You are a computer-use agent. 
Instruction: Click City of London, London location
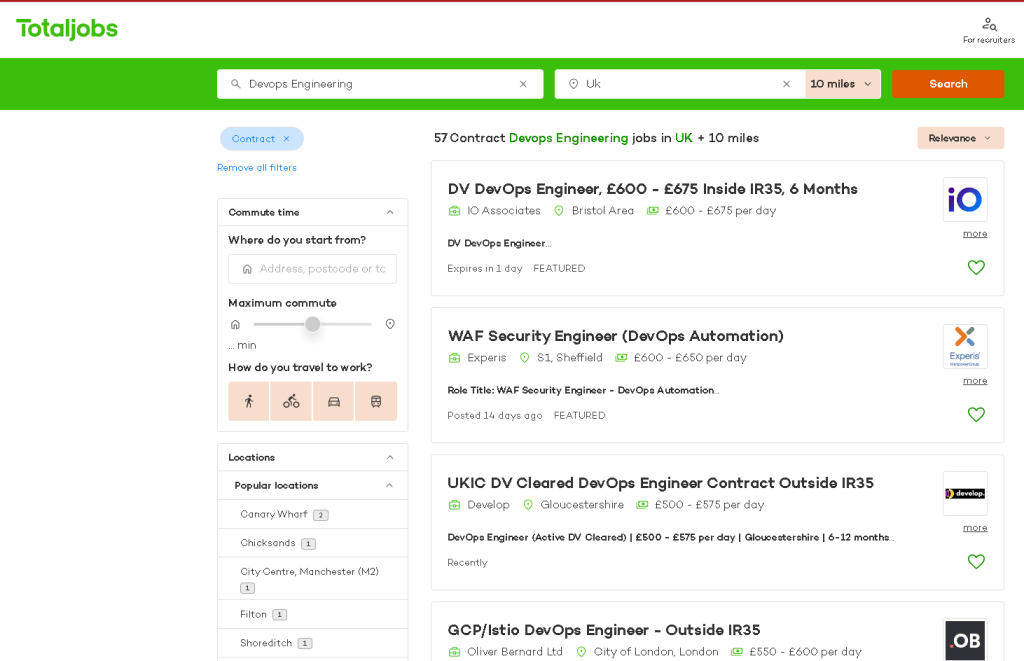point(656,652)
